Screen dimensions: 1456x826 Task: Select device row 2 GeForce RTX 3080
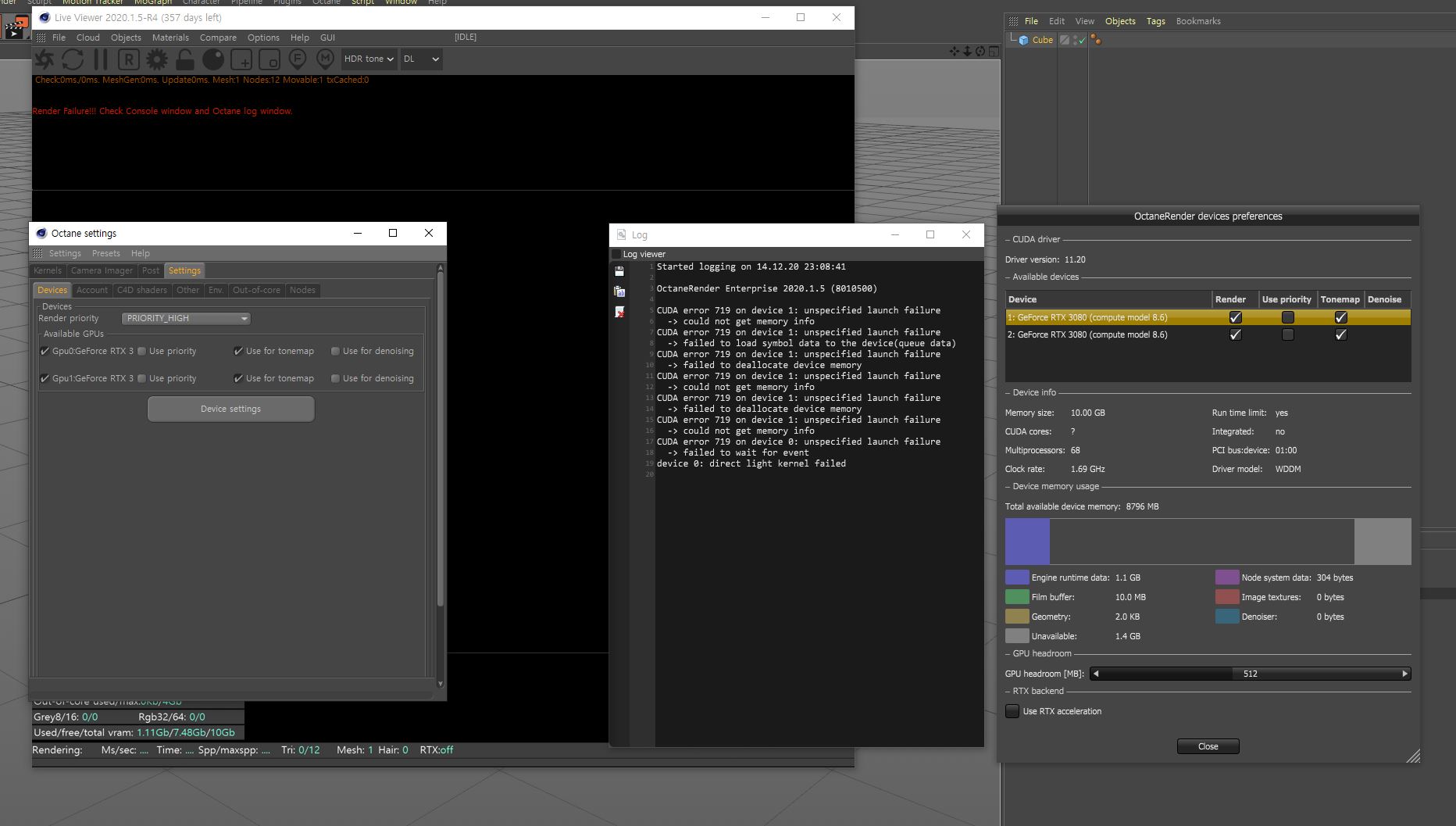1208,334
